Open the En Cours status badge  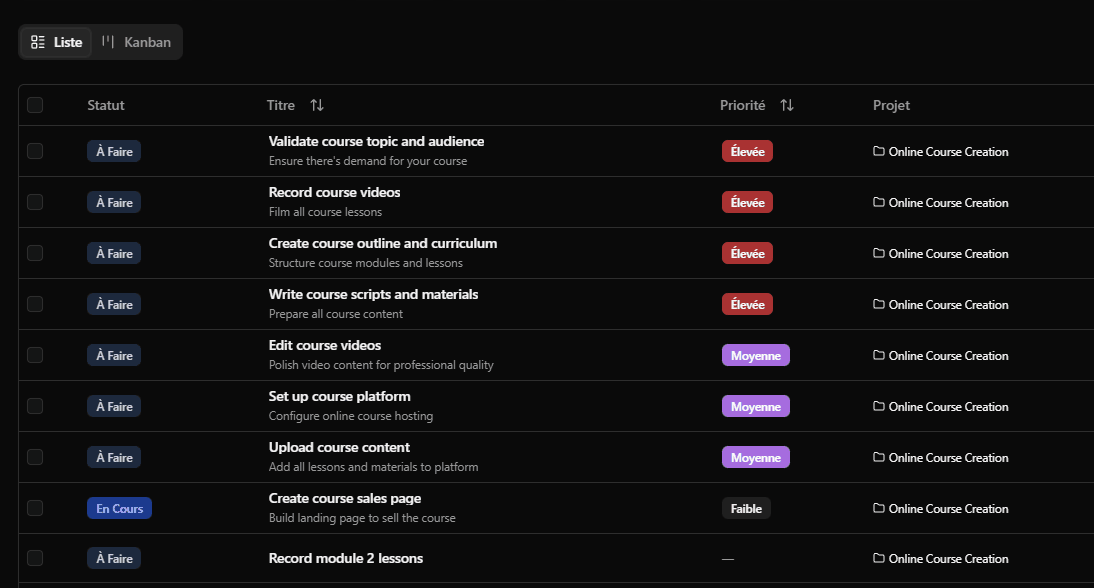(119, 509)
